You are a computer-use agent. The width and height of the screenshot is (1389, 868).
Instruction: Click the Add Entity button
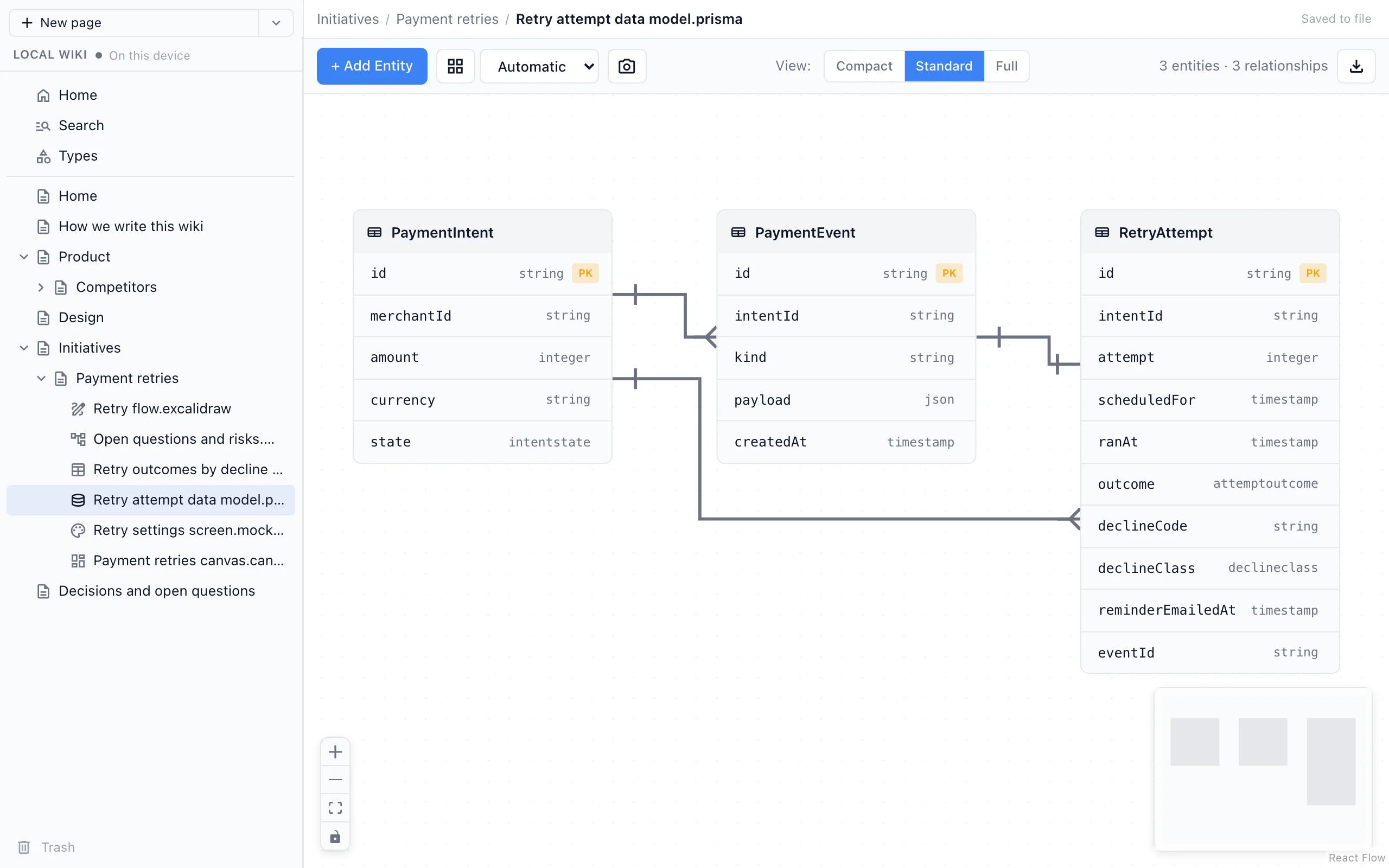(x=372, y=66)
